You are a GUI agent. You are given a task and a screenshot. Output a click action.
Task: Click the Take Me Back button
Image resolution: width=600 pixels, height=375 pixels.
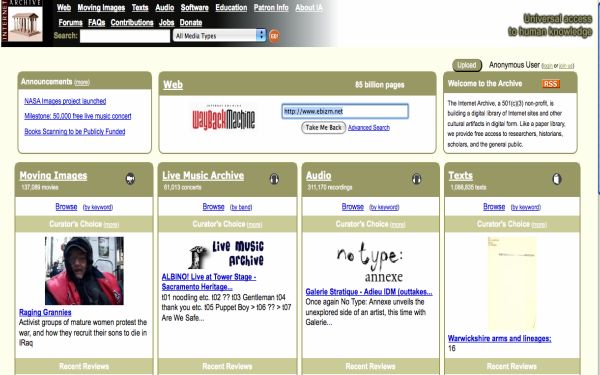pyautogui.click(x=323, y=128)
